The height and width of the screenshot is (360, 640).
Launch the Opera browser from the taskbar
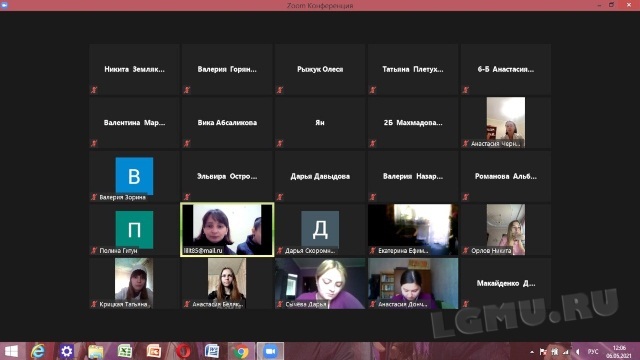[x=183, y=351]
